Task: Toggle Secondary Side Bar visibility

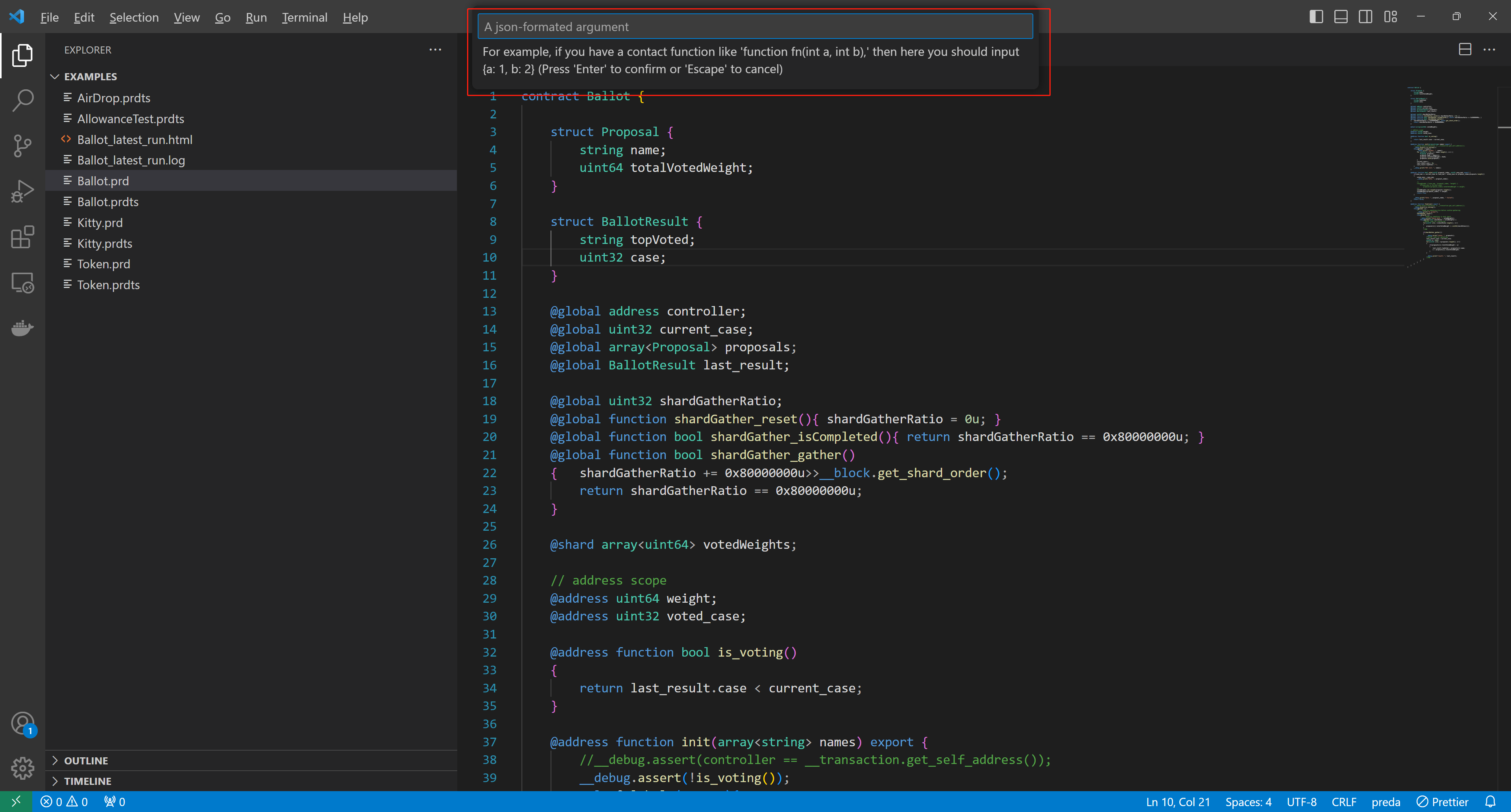Action: 1365,17
